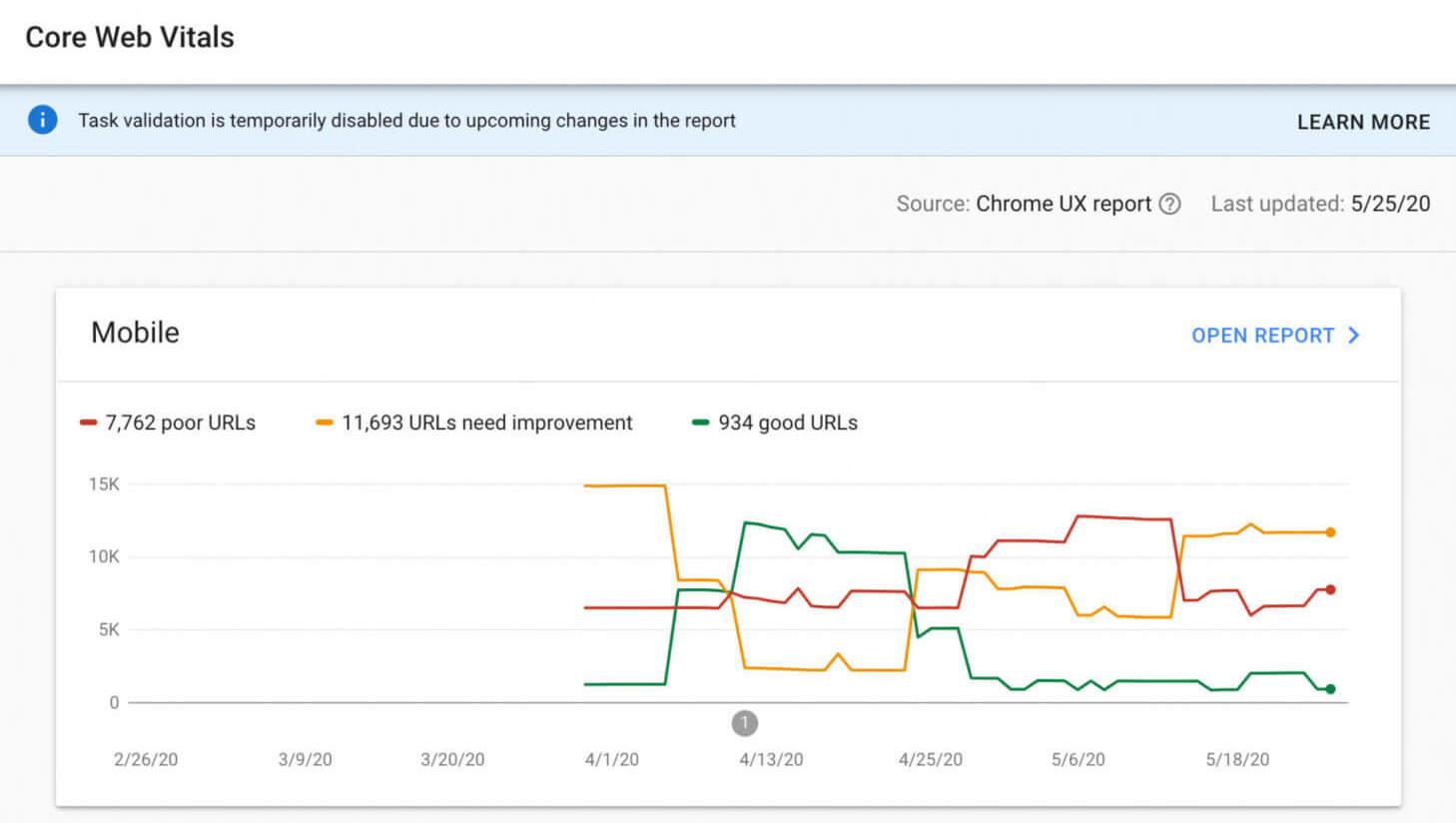Open the Mobile report via OPEN REPORT
This screenshot has height=823, width=1456.
(x=1263, y=336)
